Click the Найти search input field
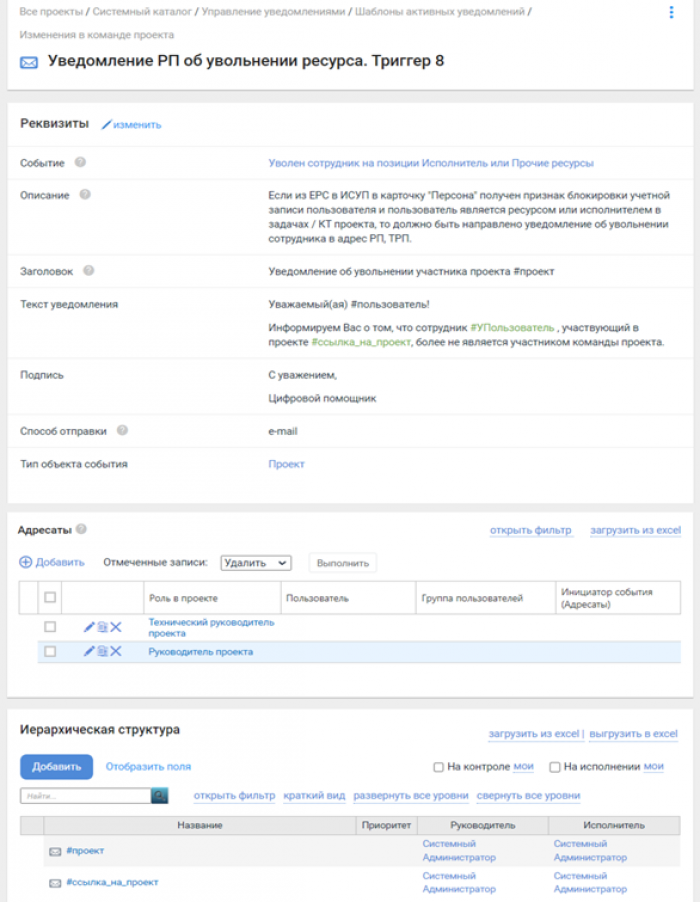Image resolution: width=700 pixels, height=902 pixels. pos(85,796)
